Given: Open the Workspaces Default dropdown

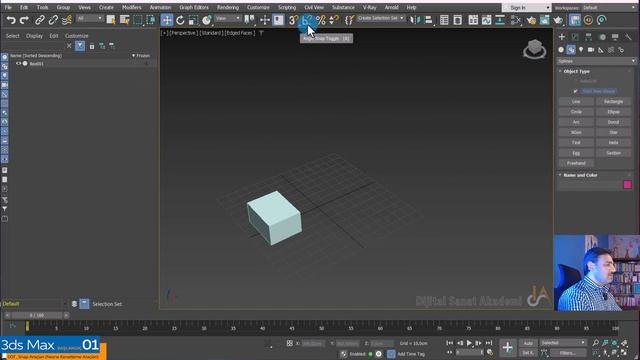Looking at the screenshot, I should 610,8.
